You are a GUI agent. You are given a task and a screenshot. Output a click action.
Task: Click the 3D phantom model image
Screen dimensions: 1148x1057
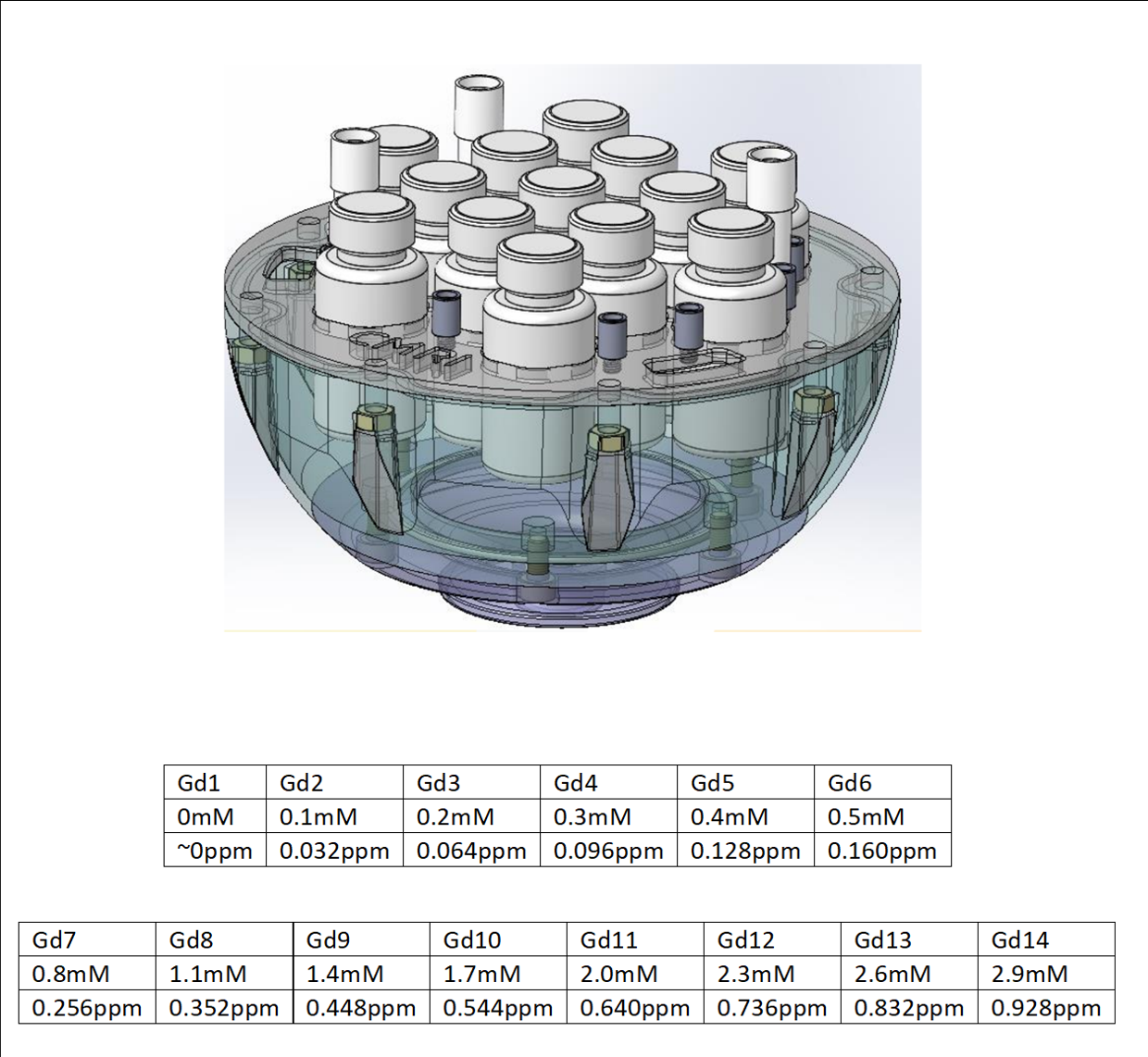(572, 348)
